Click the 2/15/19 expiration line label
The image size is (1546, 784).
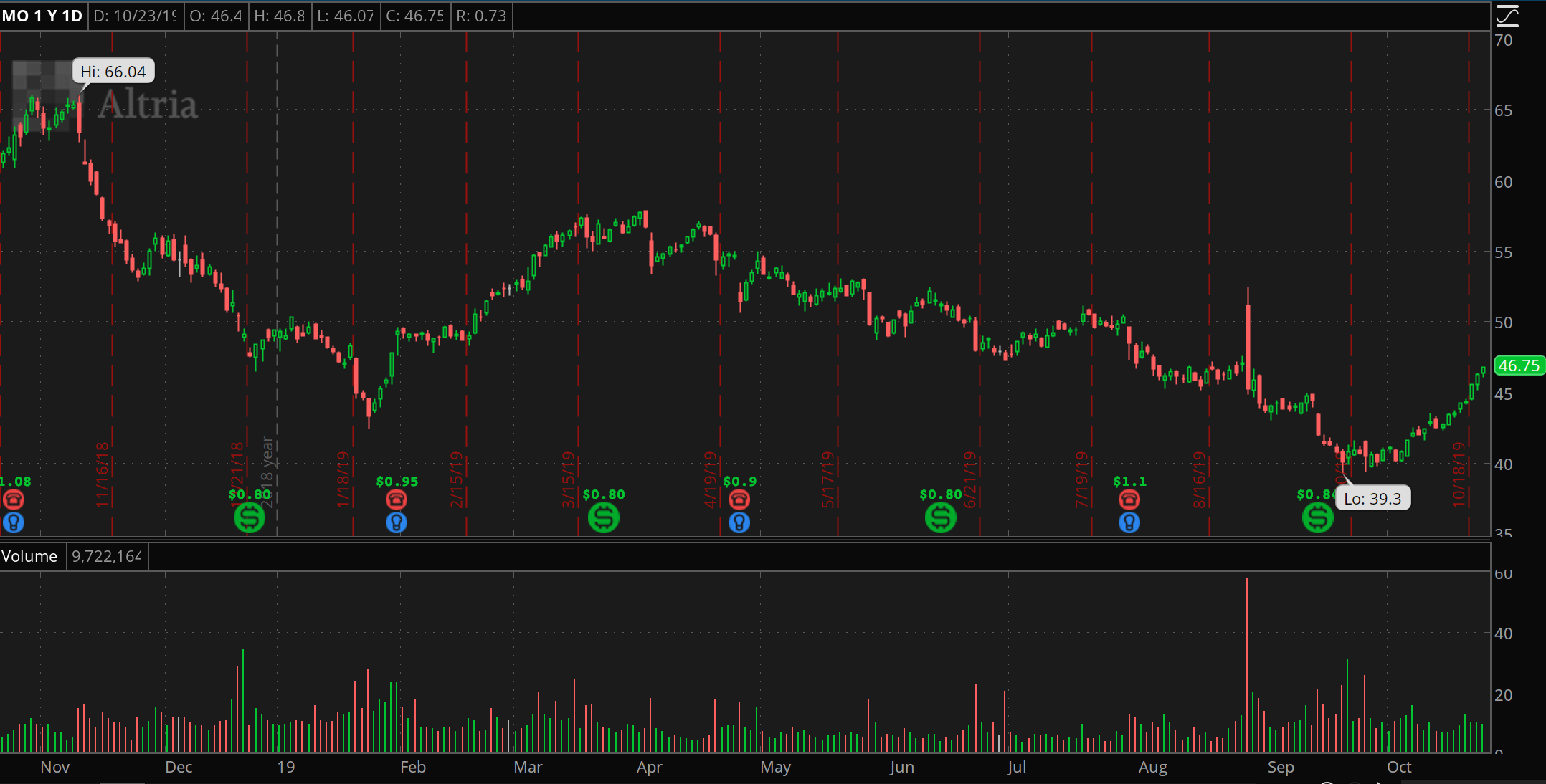pos(457,479)
